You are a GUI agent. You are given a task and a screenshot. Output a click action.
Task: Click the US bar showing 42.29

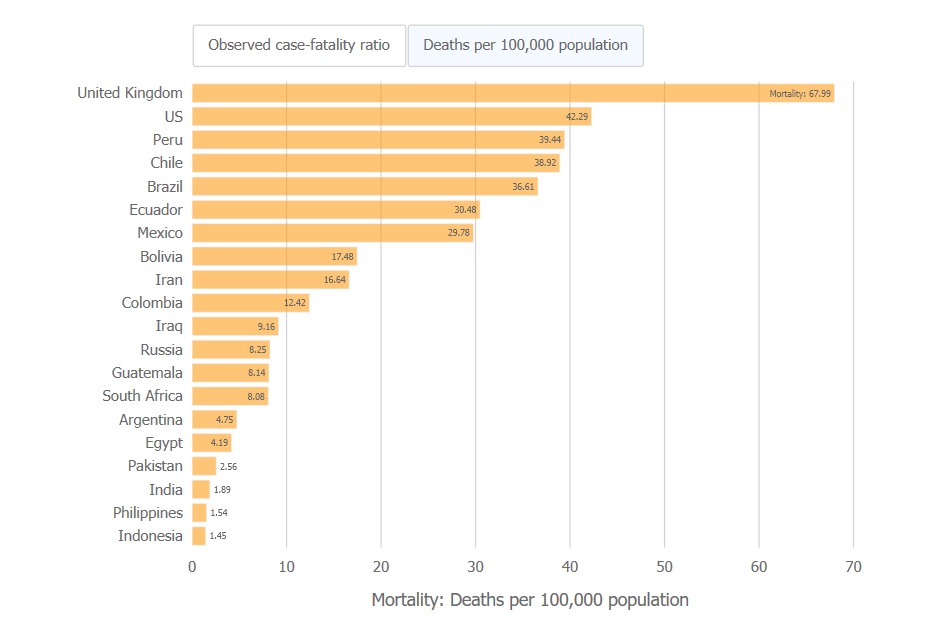tap(391, 116)
